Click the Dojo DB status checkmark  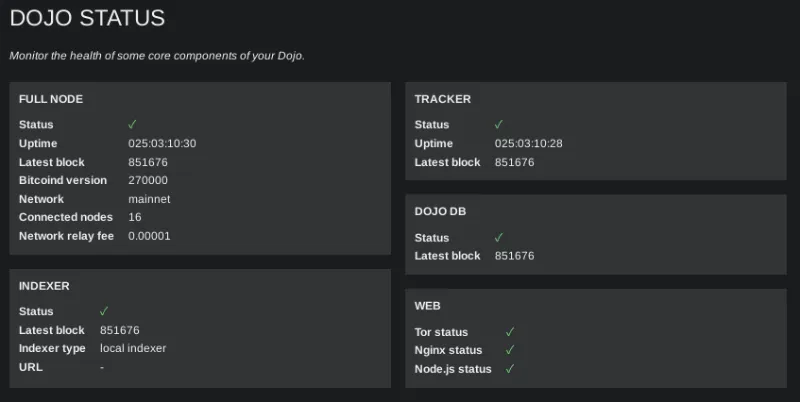[499, 237]
